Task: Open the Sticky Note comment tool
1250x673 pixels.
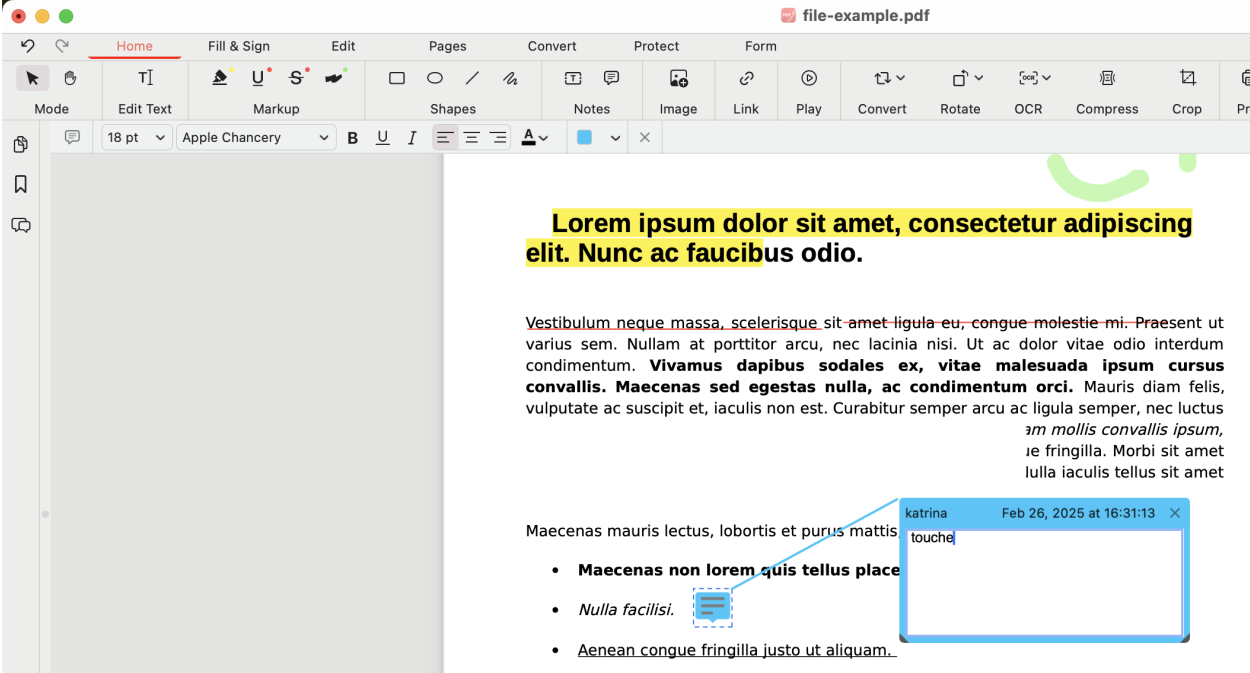Action: pyautogui.click(x=610, y=77)
